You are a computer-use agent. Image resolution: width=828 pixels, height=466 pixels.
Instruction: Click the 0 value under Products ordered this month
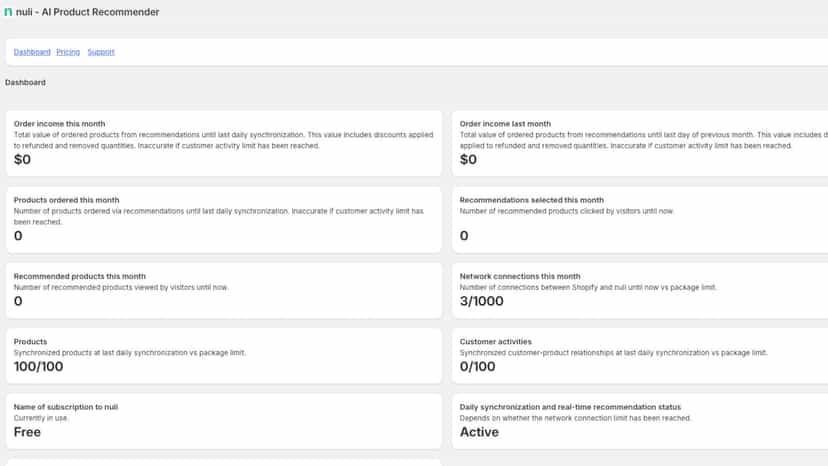pyautogui.click(x=18, y=236)
